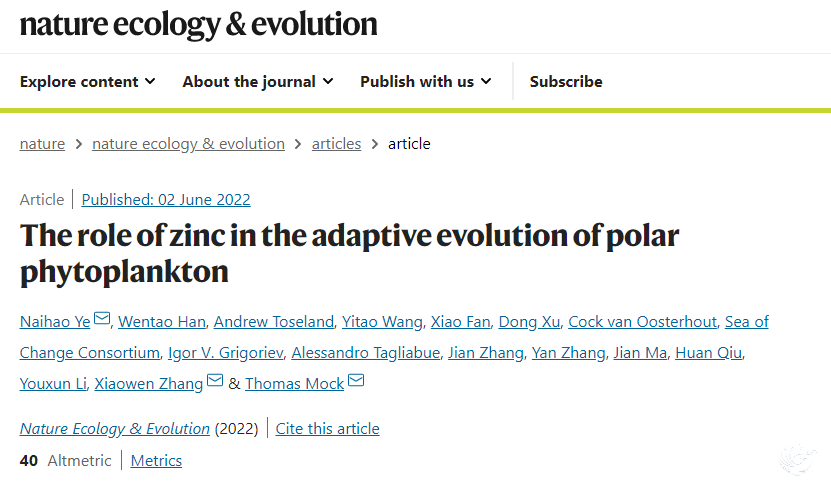The image size is (831, 492).
Task: Click the envelope icon next to Xiaowen Zhang
Action: (x=215, y=380)
